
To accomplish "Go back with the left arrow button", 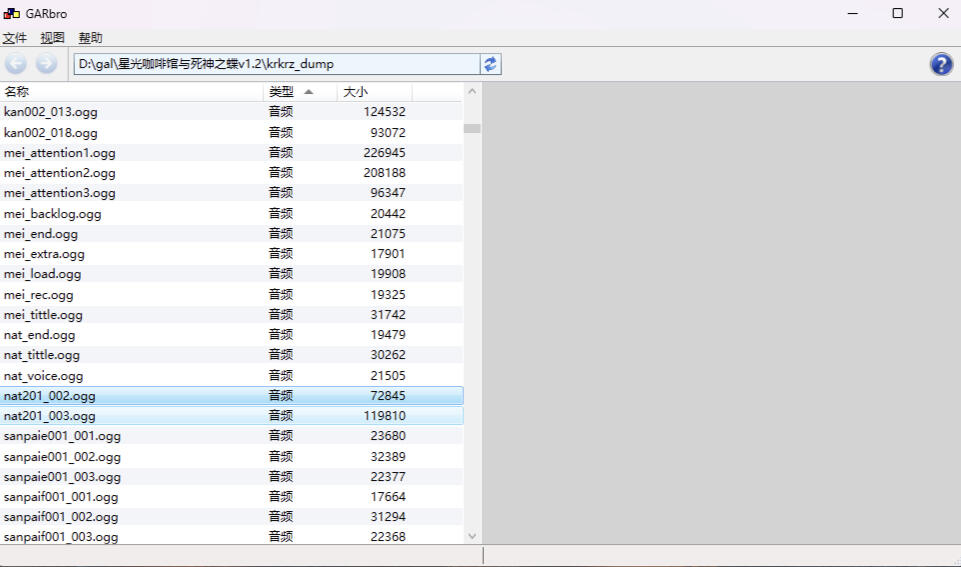I will point(16,63).
